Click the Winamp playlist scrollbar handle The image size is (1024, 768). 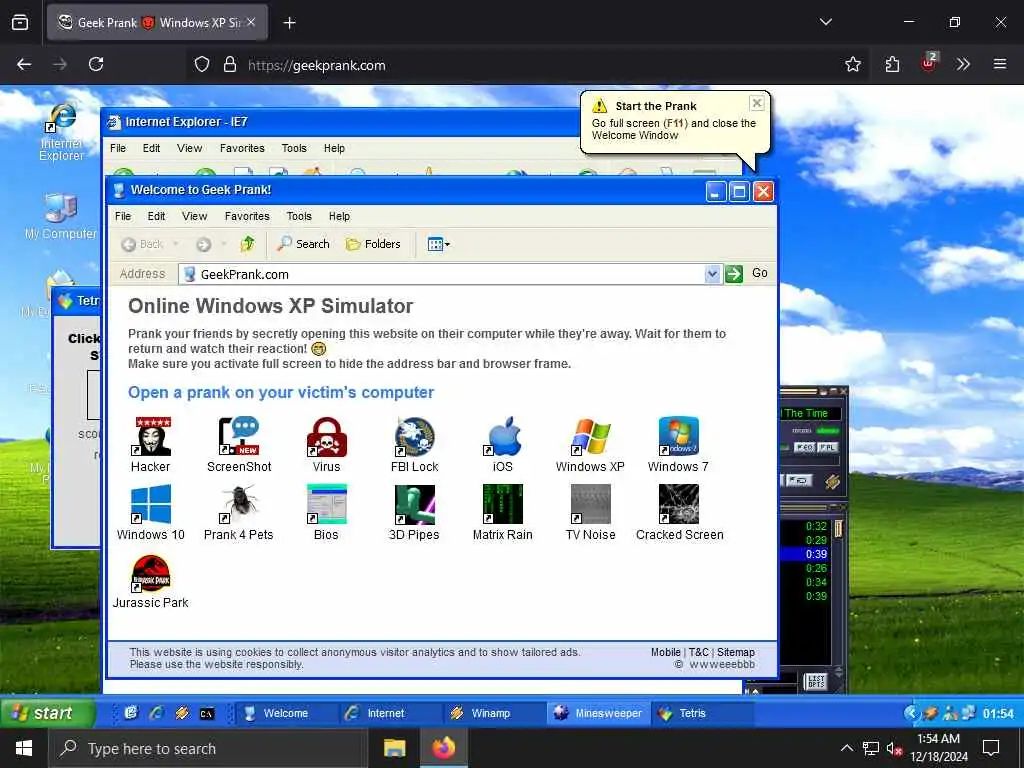839,528
